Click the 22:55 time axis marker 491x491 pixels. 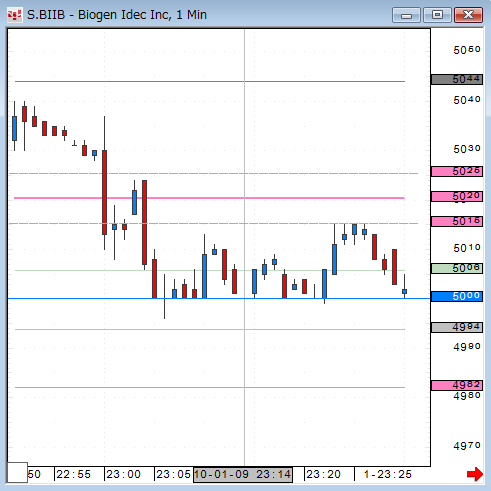73,474
